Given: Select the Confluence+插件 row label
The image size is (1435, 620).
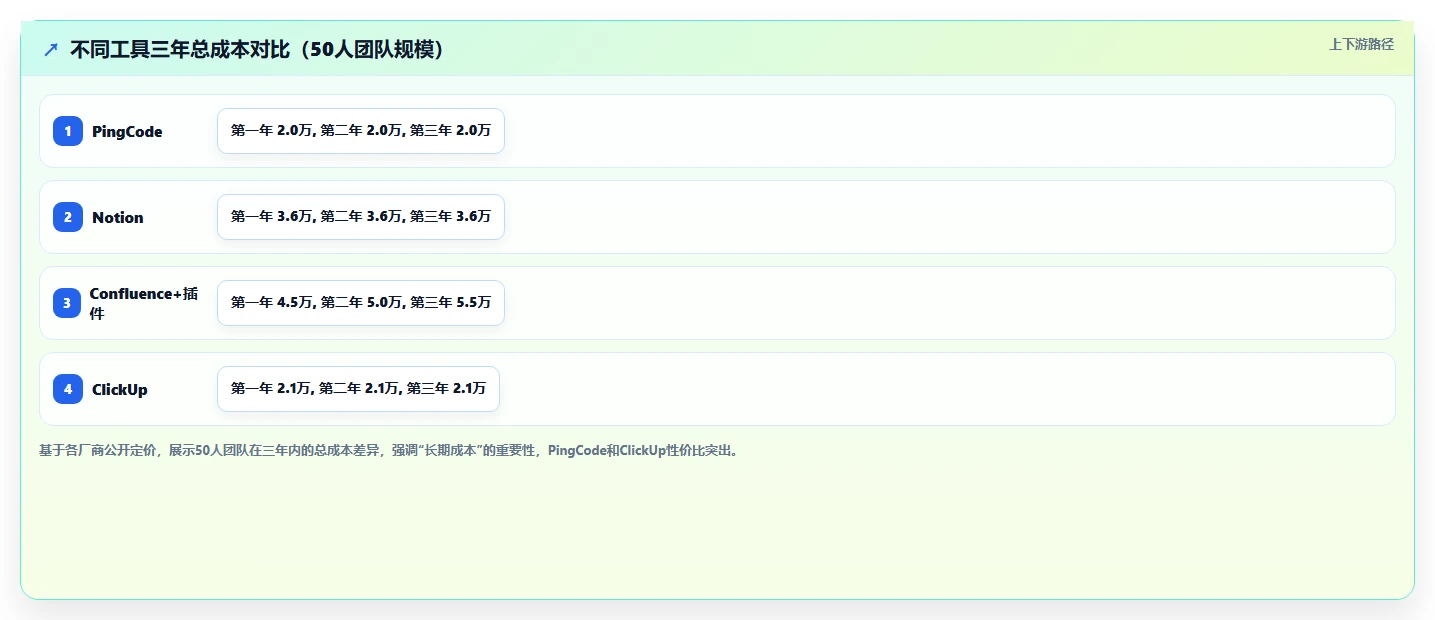Looking at the screenshot, I should coord(144,303).
